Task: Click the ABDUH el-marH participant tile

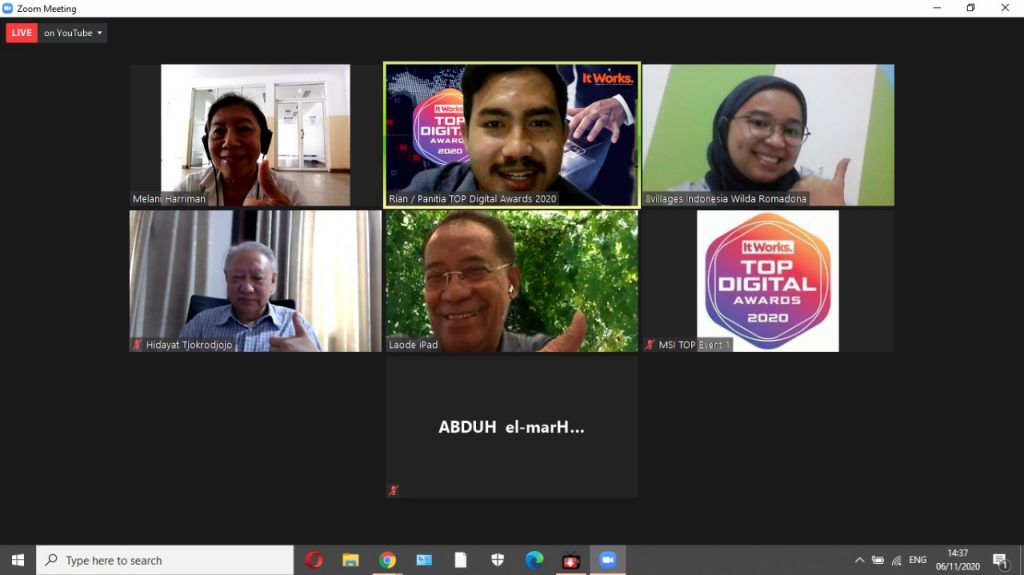Action: pyautogui.click(x=511, y=427)
